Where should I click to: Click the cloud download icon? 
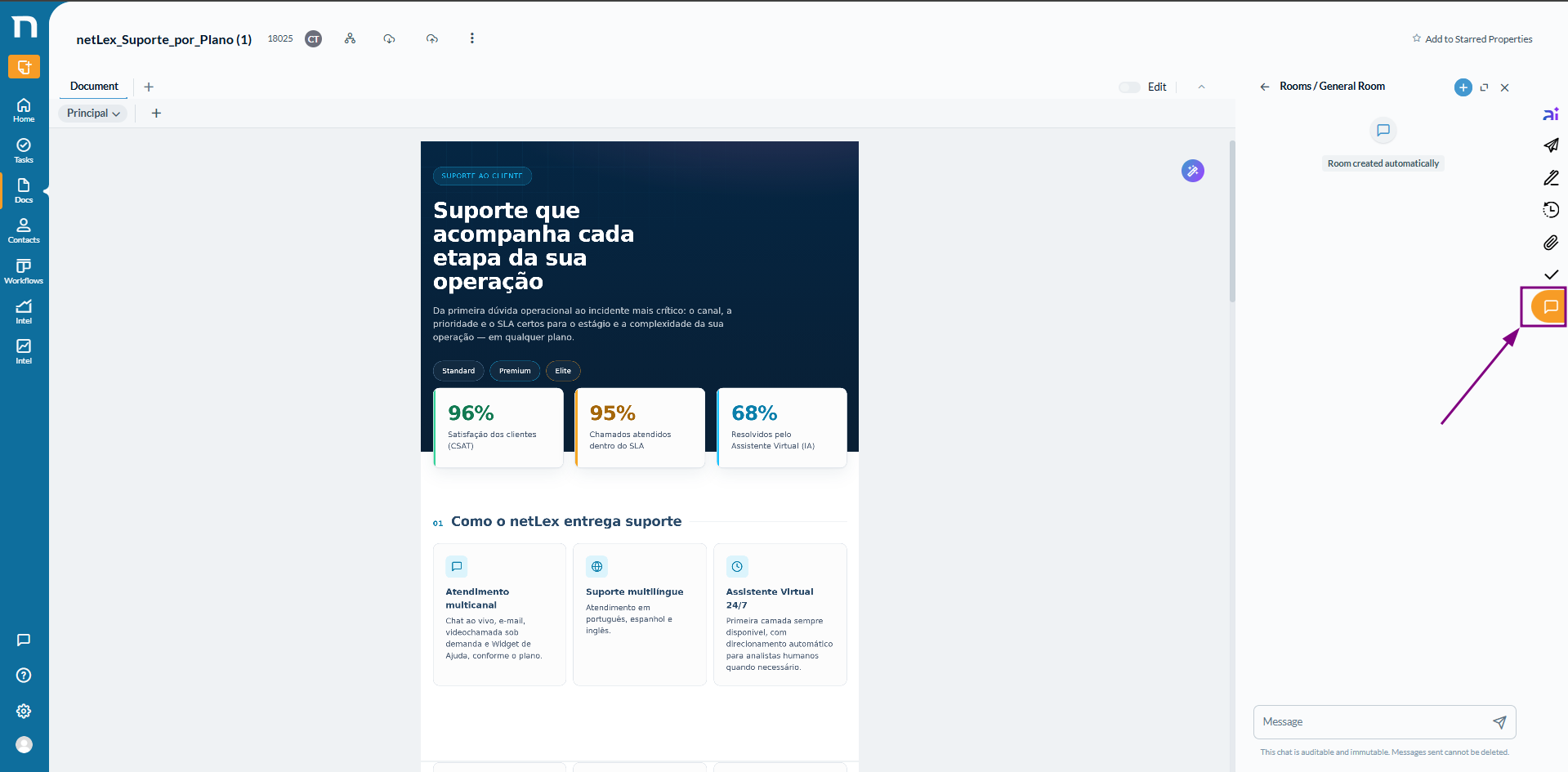(x=390, y=38)
